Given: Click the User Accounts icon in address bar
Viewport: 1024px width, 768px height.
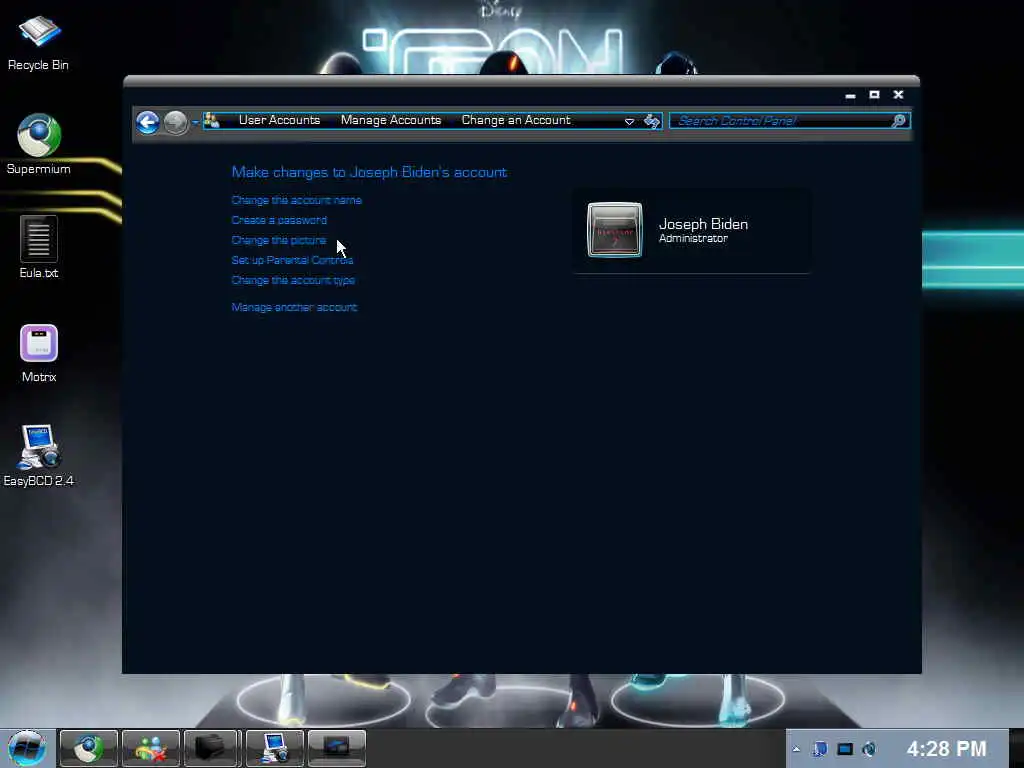Looking at the screenshot, I should [x=212, y=120].
